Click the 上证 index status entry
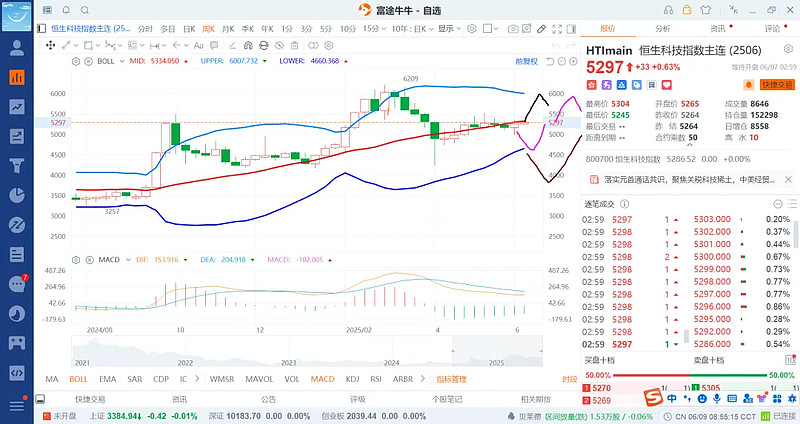The height and width of the screenshot is (424, 800). coord(143,416)
